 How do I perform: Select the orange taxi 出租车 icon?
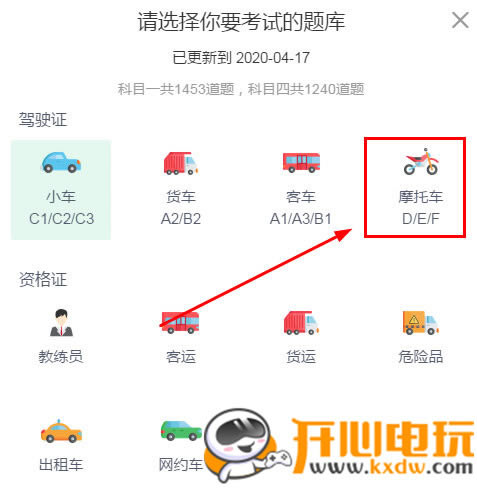click(x=61, y=431)
